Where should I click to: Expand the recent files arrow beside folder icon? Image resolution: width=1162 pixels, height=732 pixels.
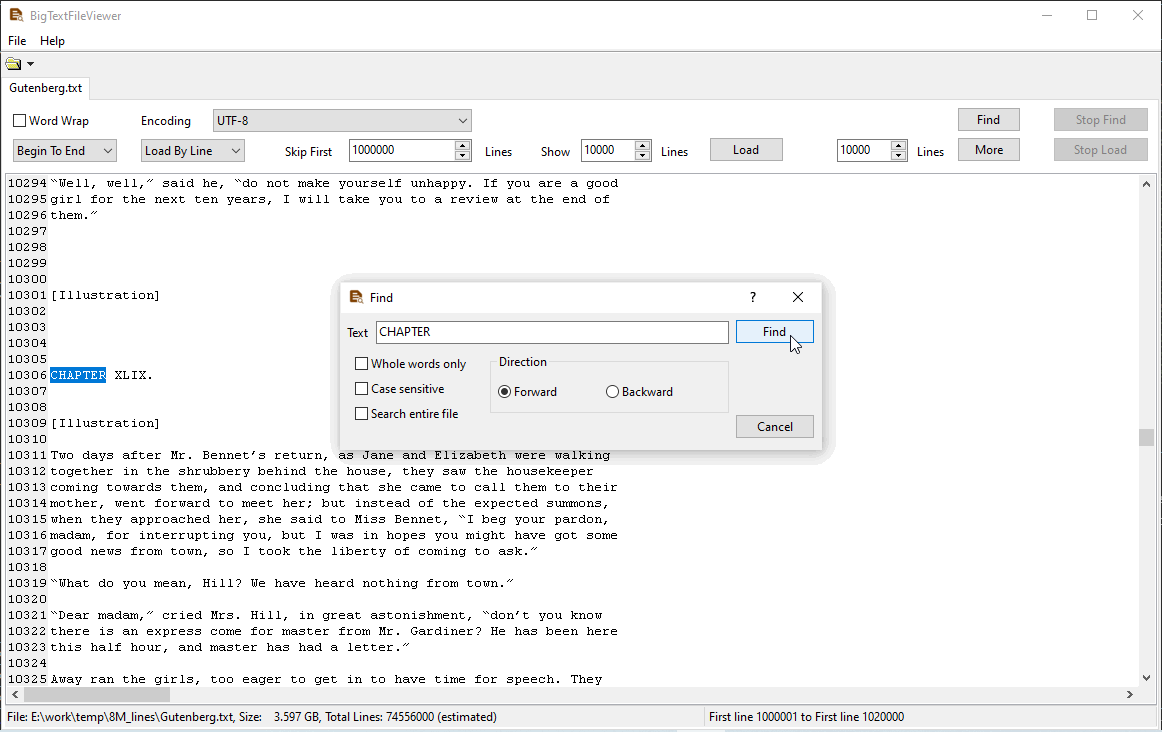point(31,64)
